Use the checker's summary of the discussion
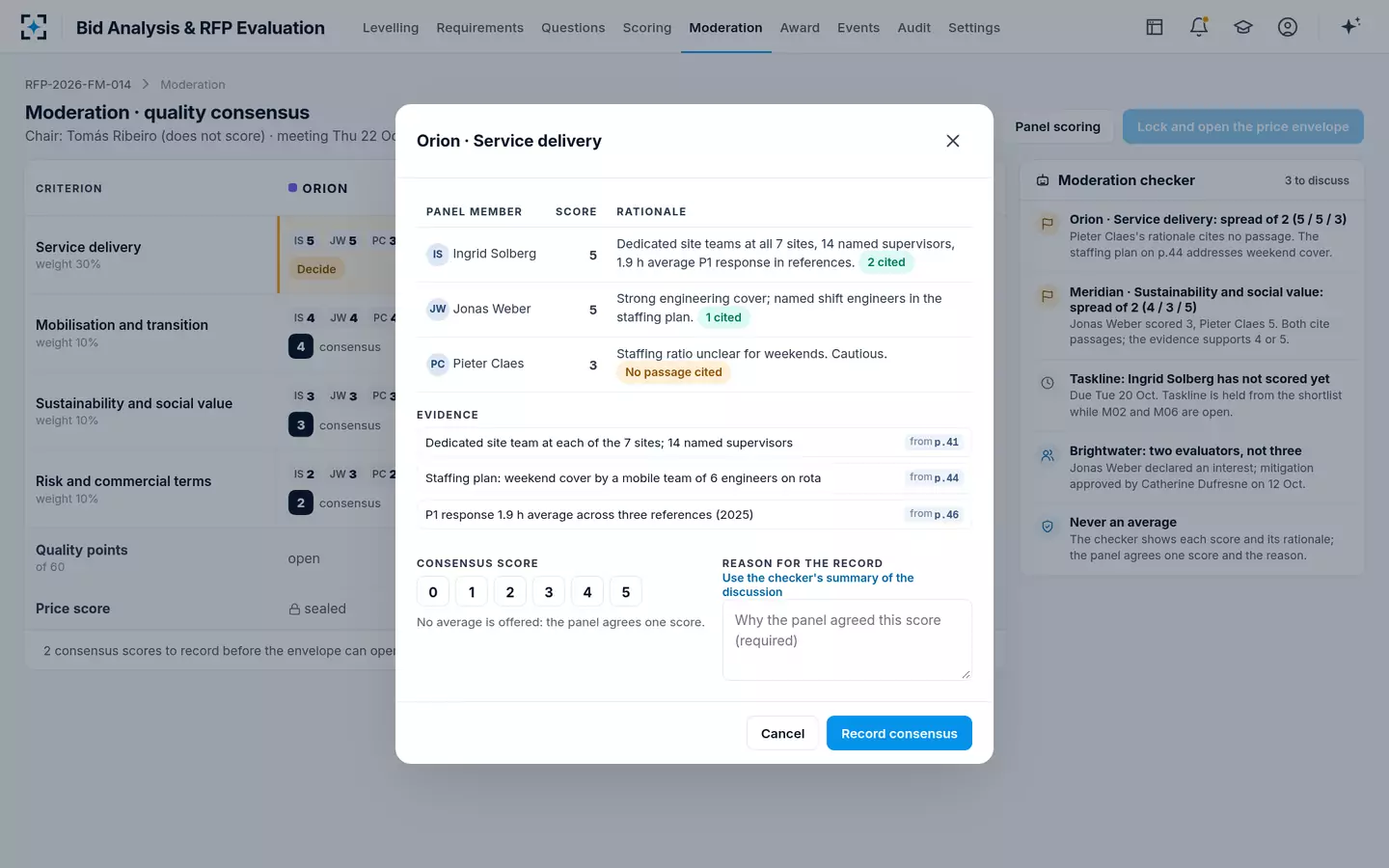The image size is (1389, 868). [x=818, y=585]
